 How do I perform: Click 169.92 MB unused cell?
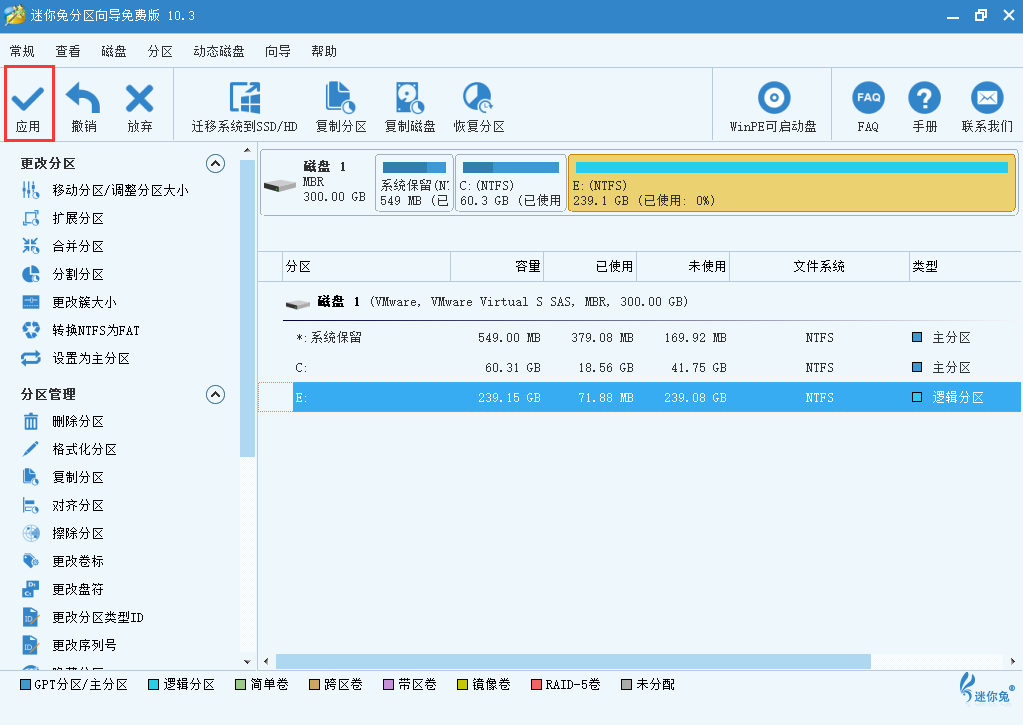tap(695, 338)
